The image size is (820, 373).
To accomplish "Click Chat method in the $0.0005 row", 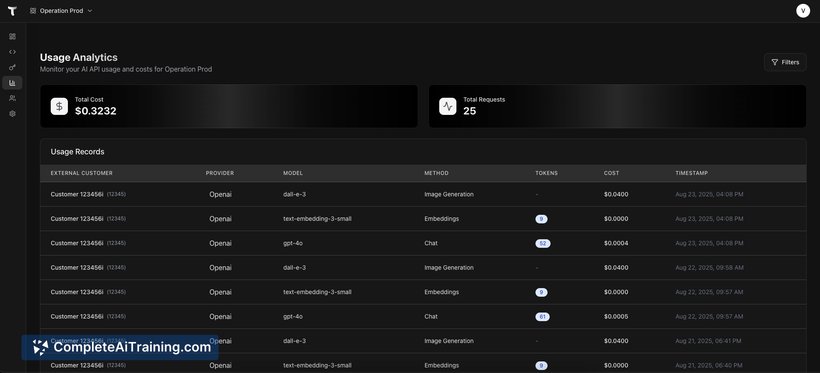I will (431, 317).
